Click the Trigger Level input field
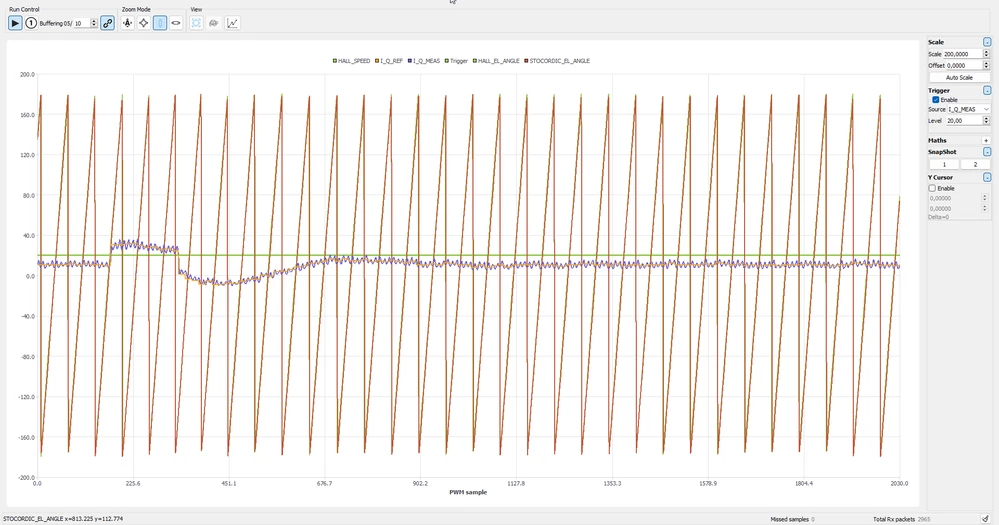999x525 pixels. (x=965, y=120)
